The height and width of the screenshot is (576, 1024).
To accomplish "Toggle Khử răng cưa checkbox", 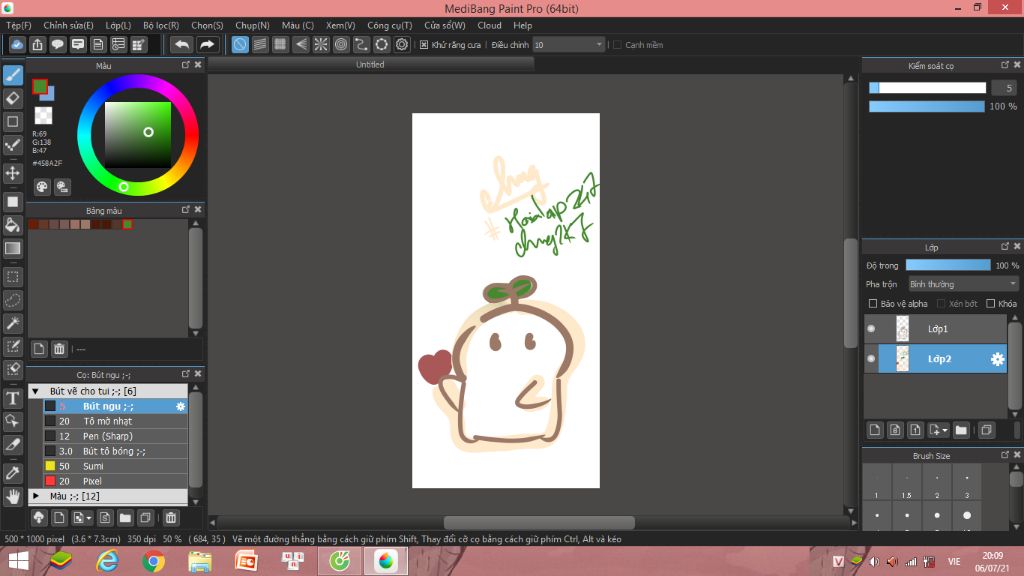I will 424,45.
